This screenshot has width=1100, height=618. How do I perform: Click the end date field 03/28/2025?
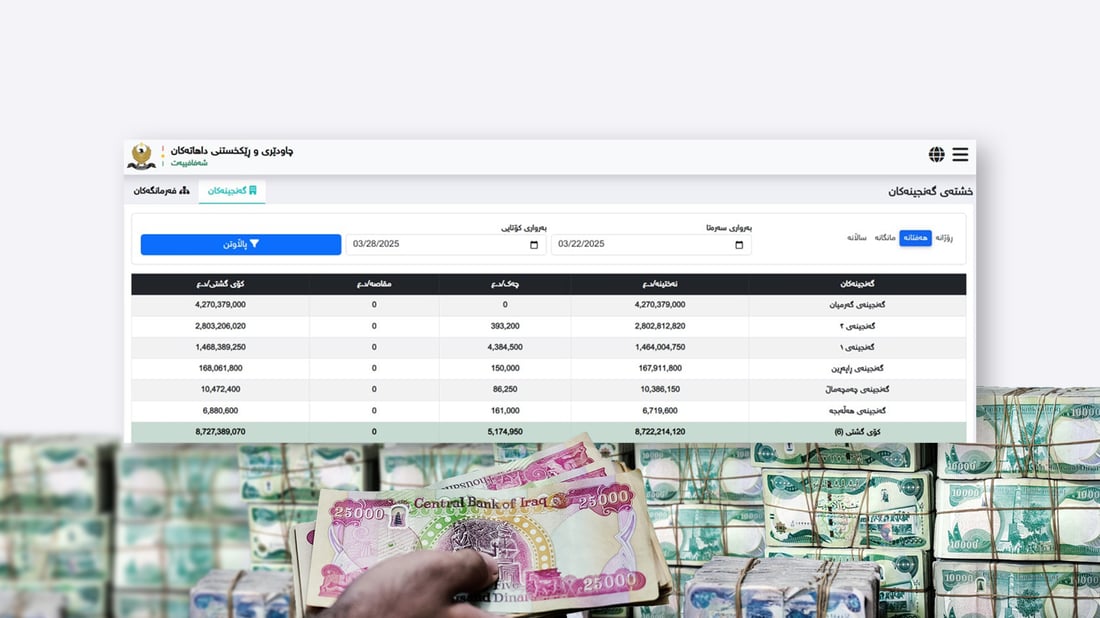[435, 245]
